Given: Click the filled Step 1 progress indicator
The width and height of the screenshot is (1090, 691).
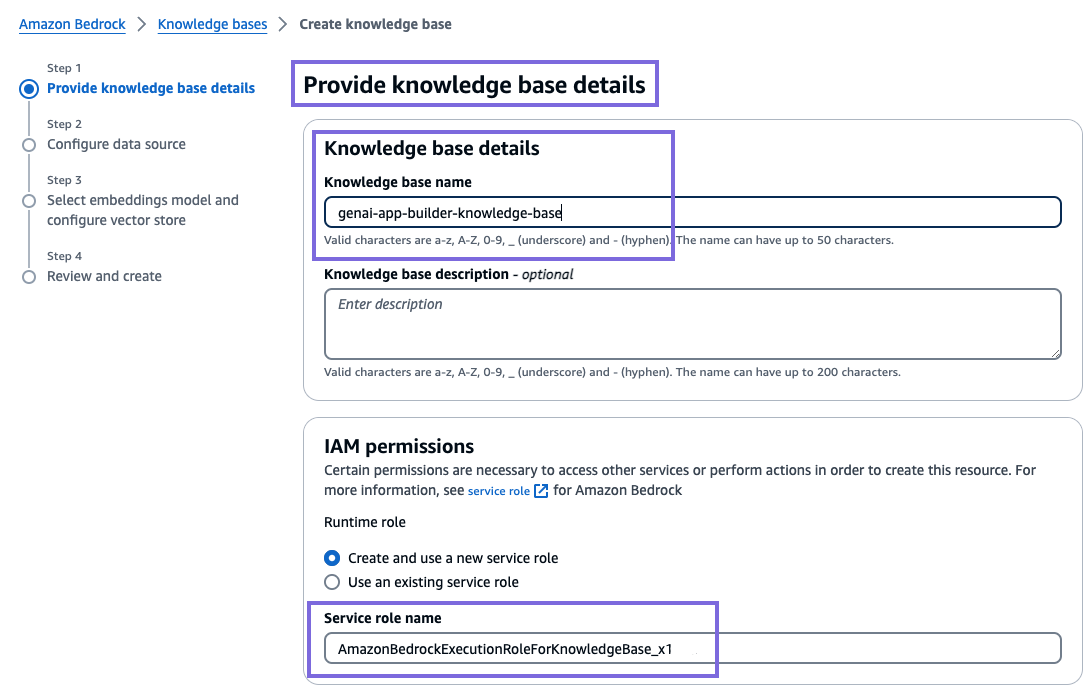Looking at the screenshot, I should coord(29,88).
